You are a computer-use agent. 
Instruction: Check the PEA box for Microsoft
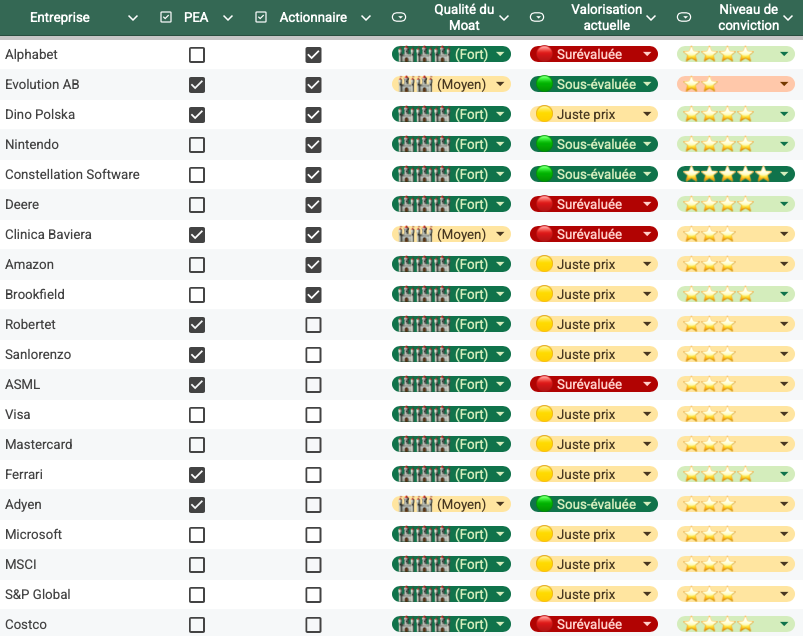[x=197, y=535]
